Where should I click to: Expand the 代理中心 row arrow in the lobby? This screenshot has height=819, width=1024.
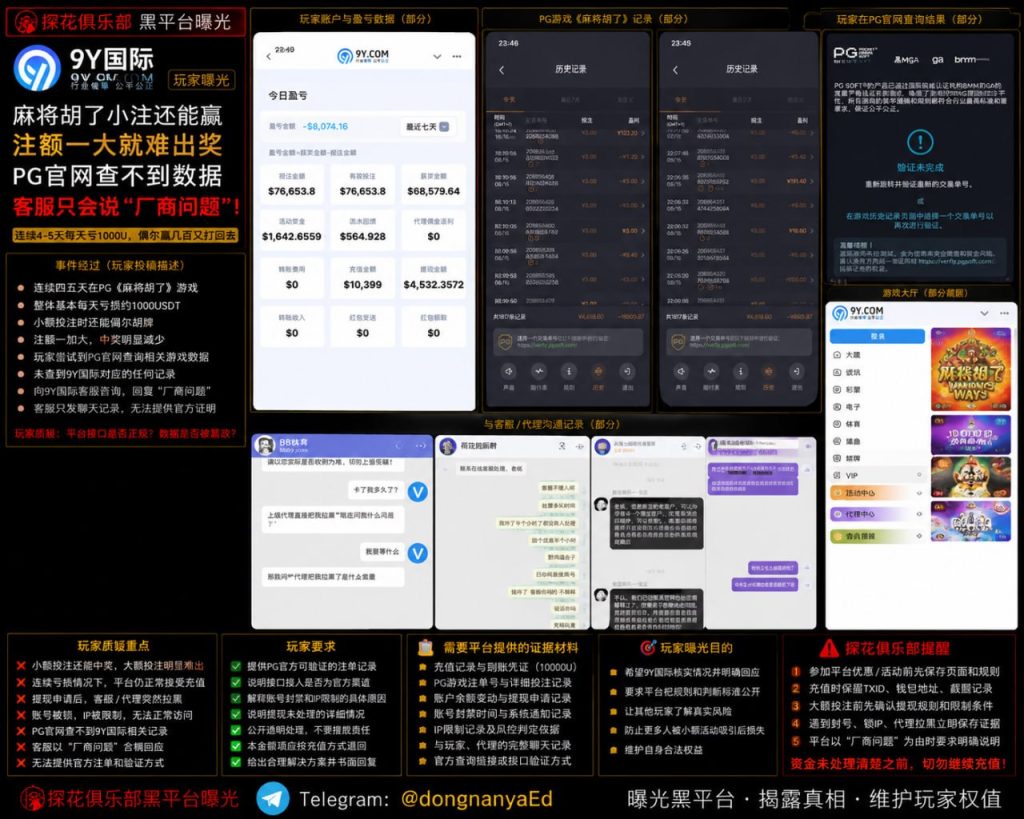pyautogui.click(x=918, y=515)
